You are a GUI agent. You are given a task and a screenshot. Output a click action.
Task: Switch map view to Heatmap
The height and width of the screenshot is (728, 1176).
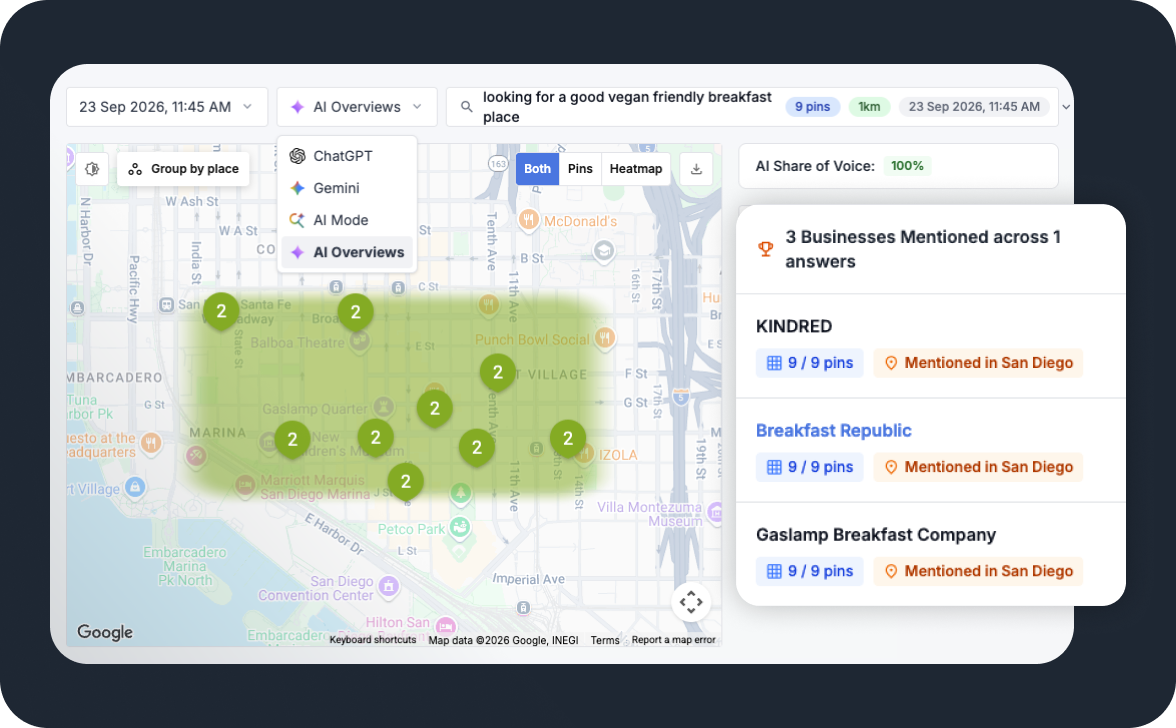tap(636, 169)
